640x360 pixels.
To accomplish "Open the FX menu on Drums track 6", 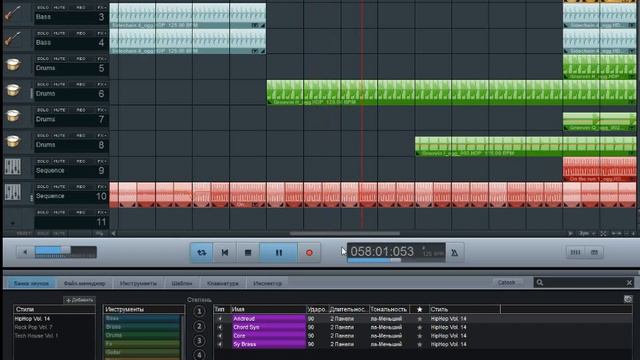I will (102, 84).
